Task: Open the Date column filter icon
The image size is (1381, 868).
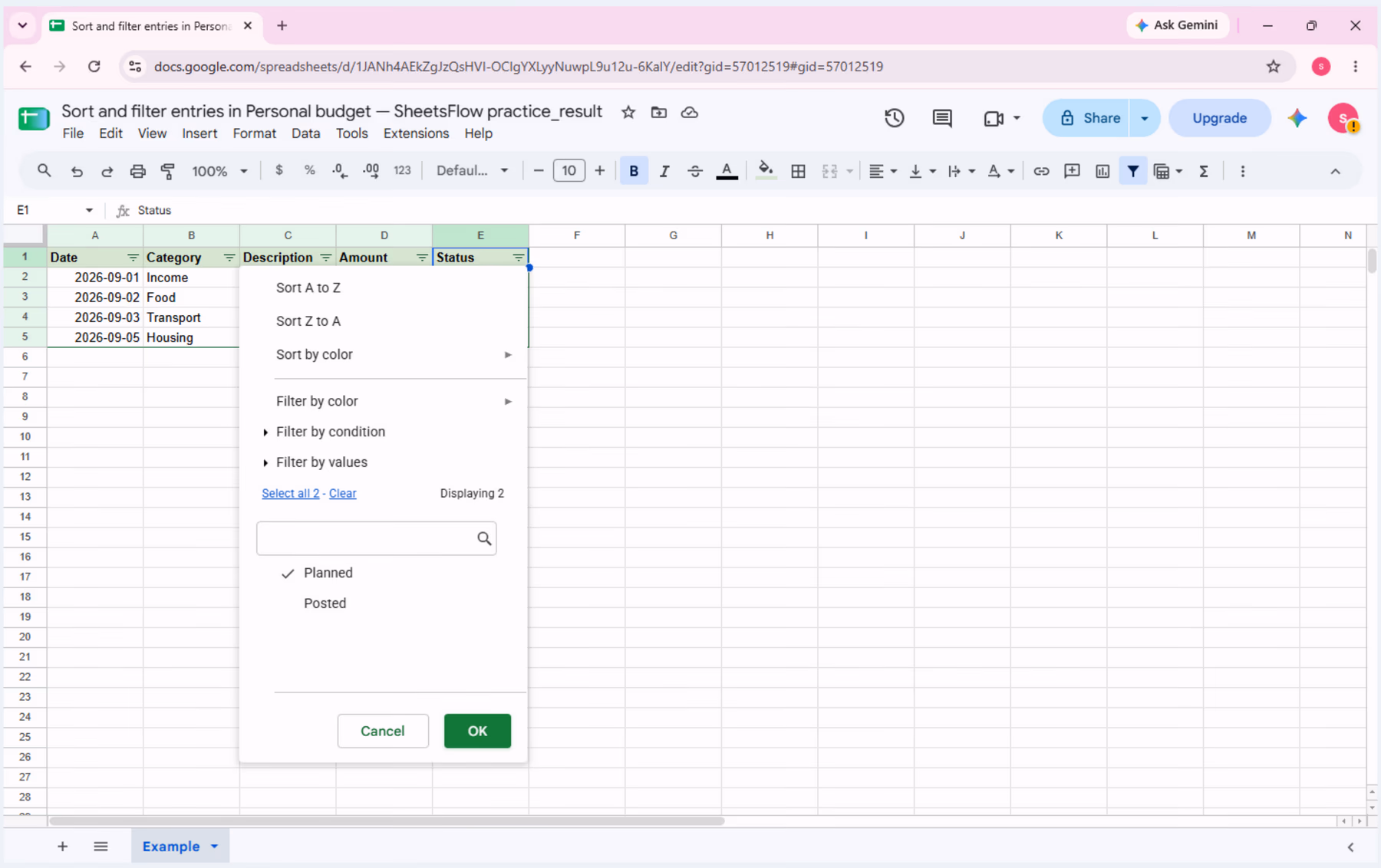Action: (133, 258)
